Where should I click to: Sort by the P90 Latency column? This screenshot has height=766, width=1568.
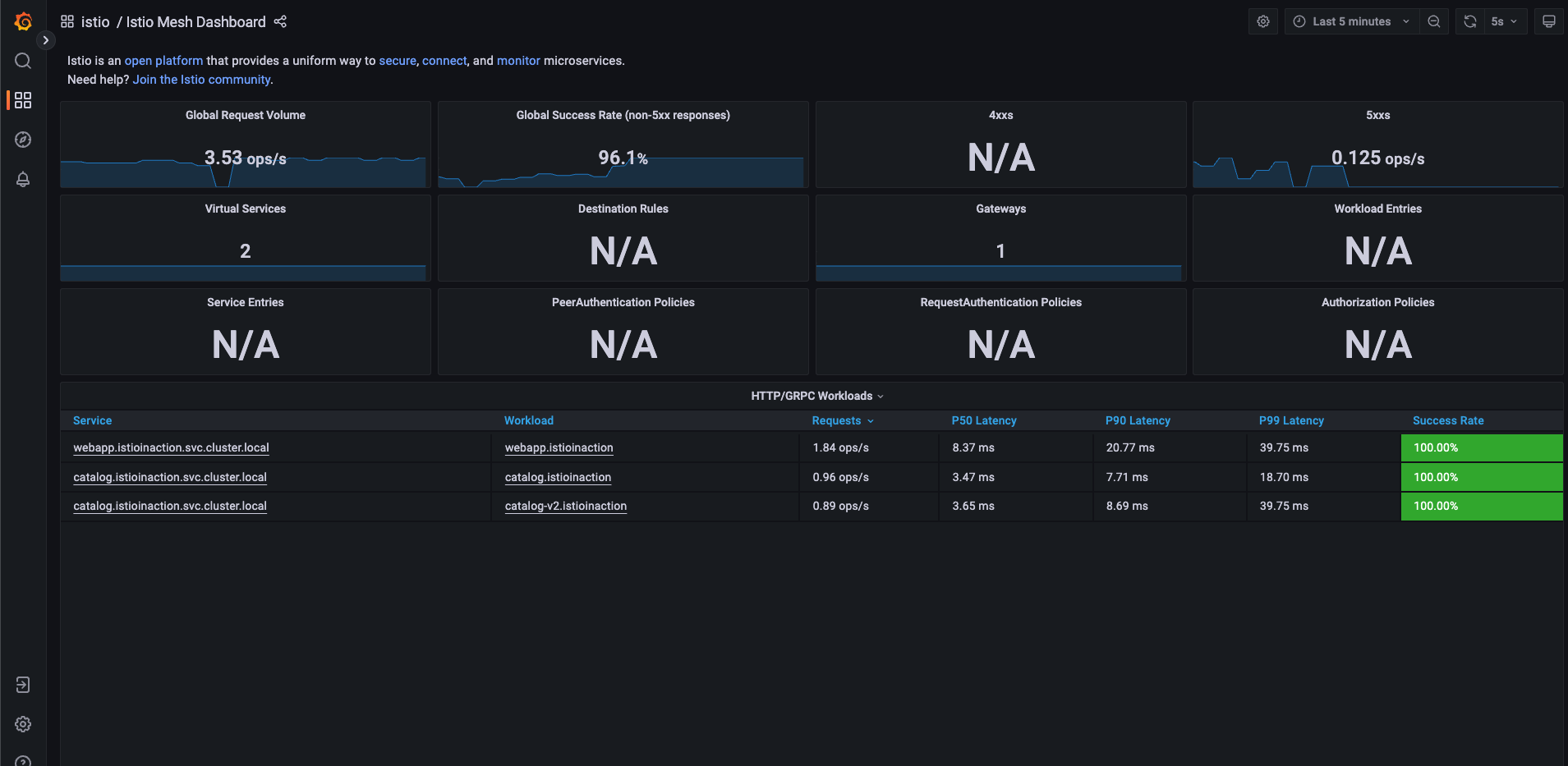point(1138,420)
